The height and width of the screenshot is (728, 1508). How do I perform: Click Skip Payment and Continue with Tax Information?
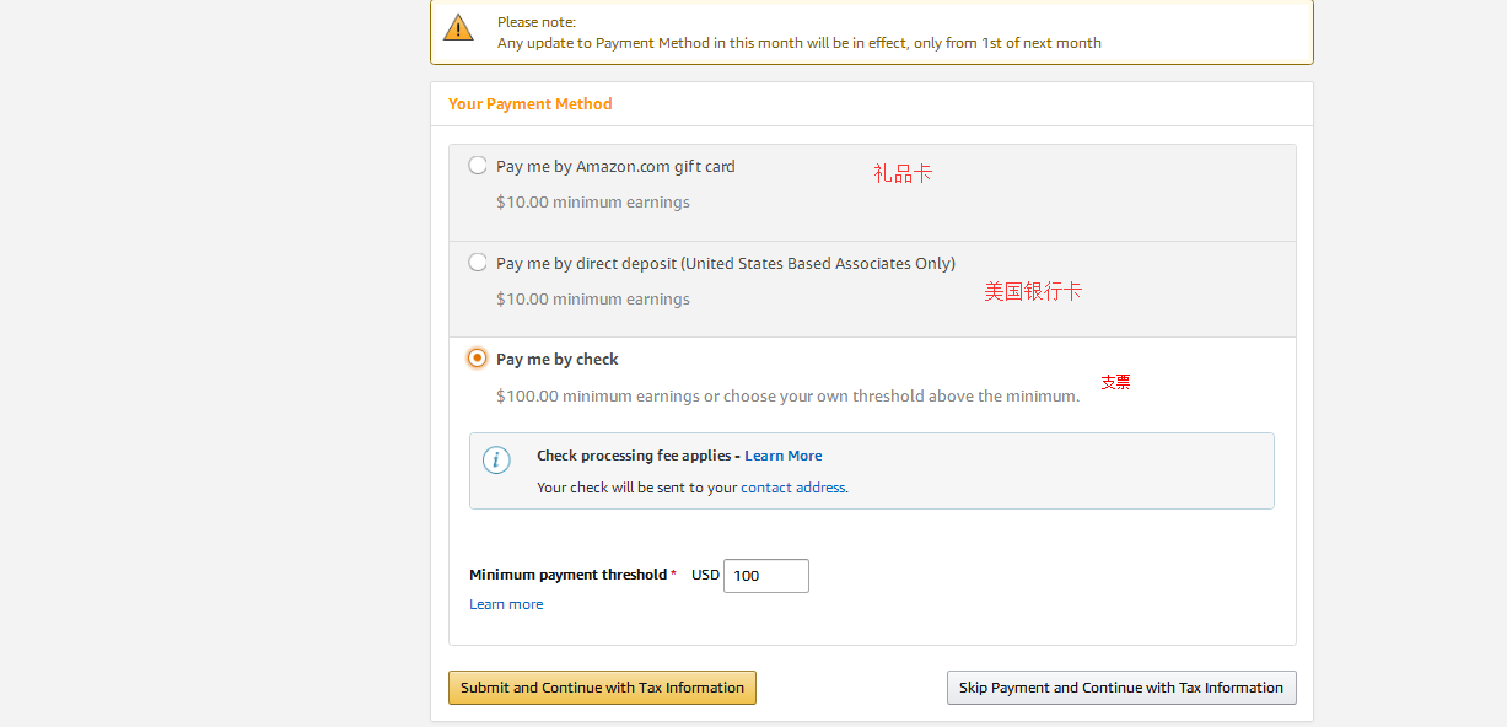1121,688
